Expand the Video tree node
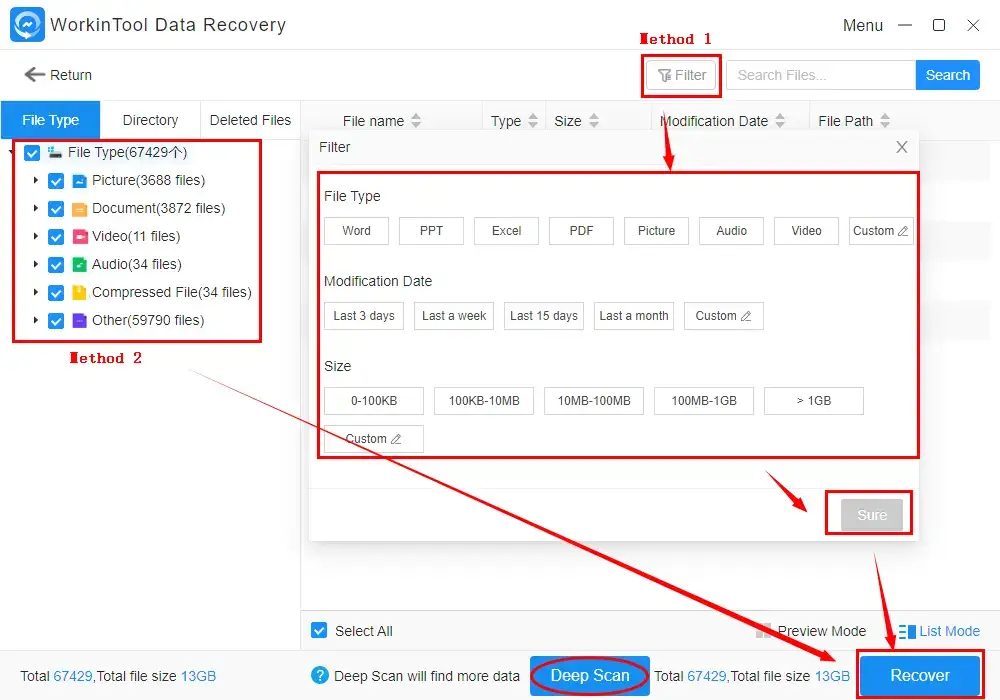Image resolution: width=1000 pixels, height=700 pixels. [36, 237]
